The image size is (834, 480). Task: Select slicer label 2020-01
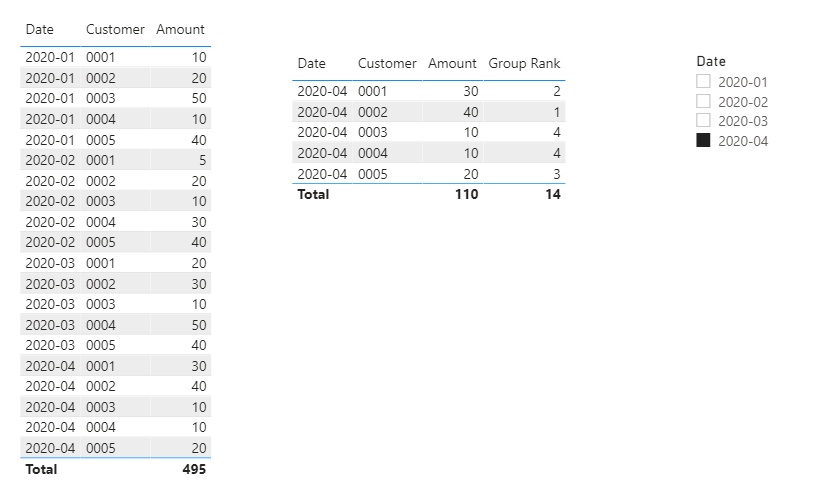tap(743, 82)
